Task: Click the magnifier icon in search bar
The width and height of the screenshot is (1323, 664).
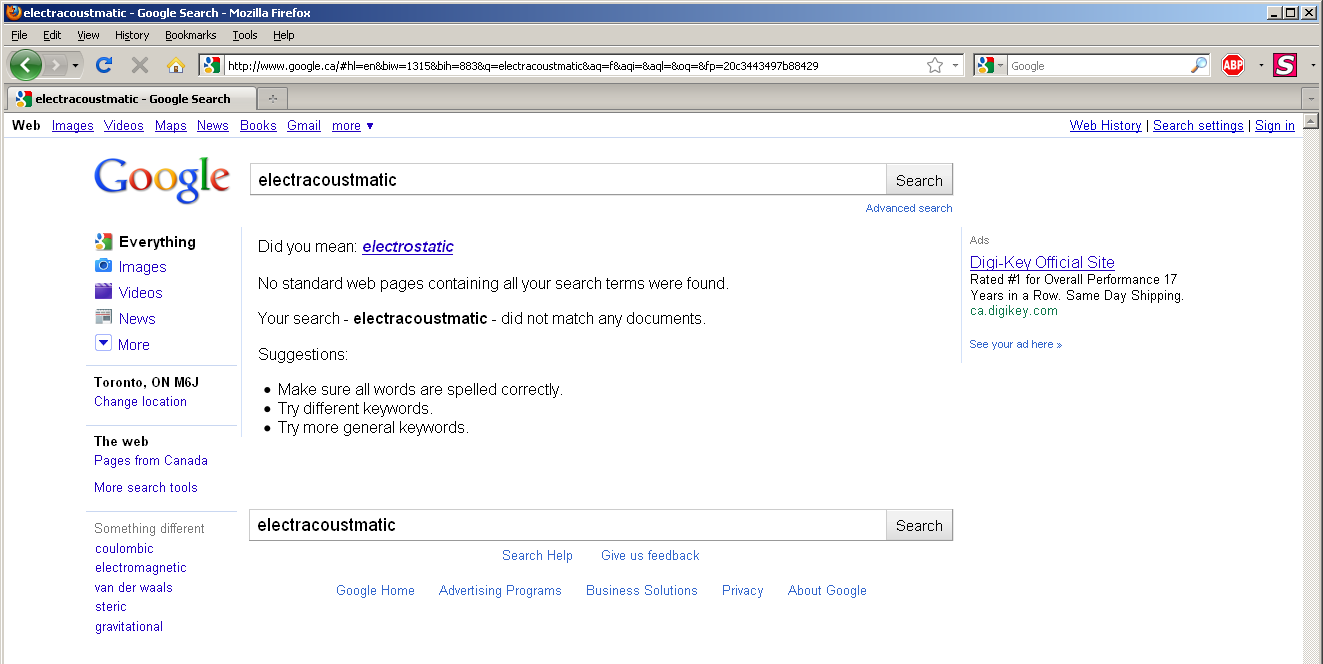Action: pos(1199,65)
